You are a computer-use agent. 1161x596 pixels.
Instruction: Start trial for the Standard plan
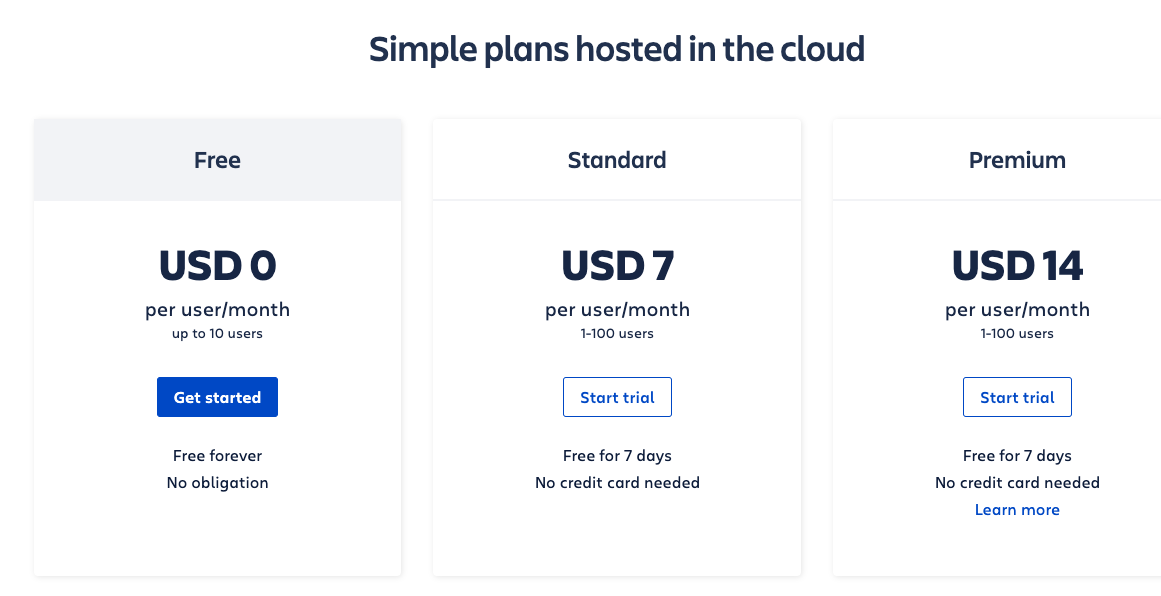click(x=617, y=397)
